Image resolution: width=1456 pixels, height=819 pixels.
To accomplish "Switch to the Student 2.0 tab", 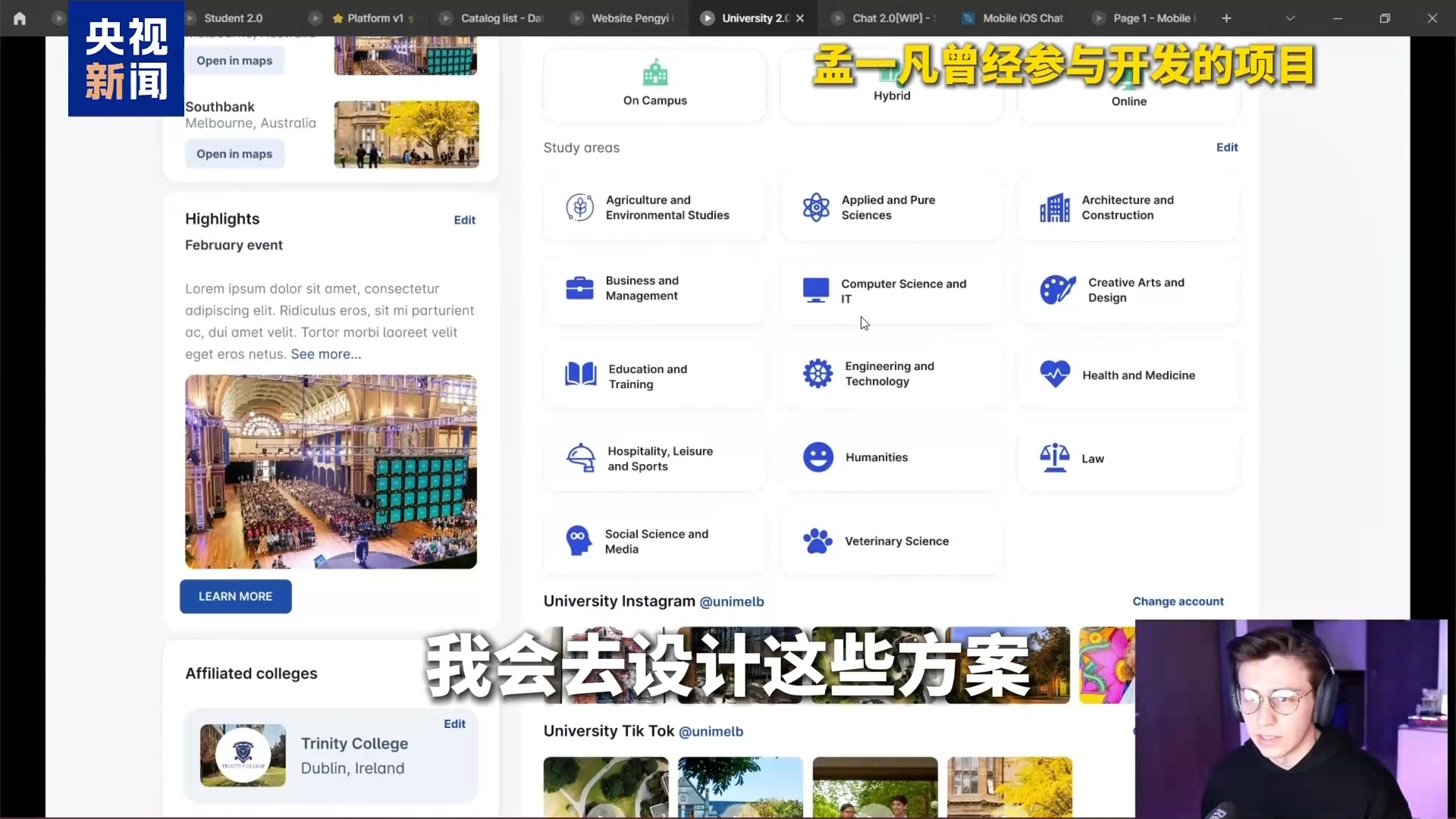I will pyautogui.click(x=234, y=18).
